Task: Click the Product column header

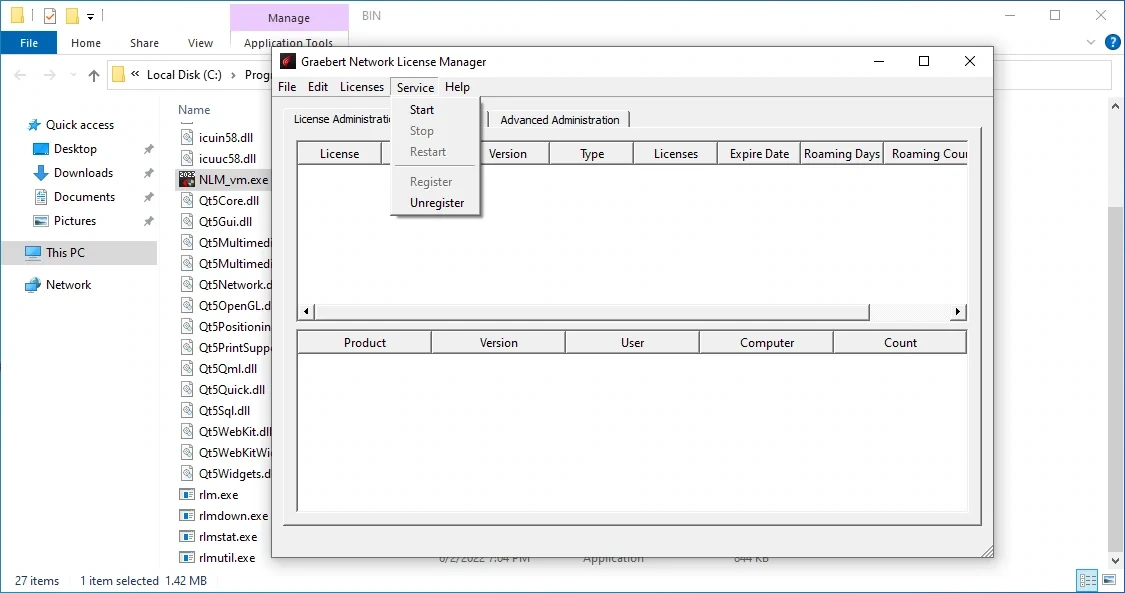Action: tap(364, 343)
